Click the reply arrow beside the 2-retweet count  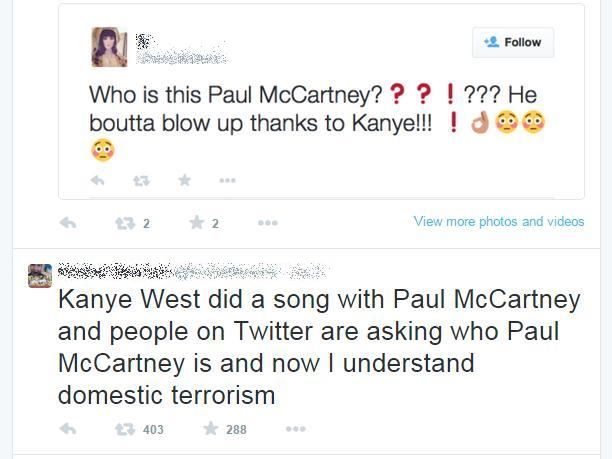coord(68,223)
